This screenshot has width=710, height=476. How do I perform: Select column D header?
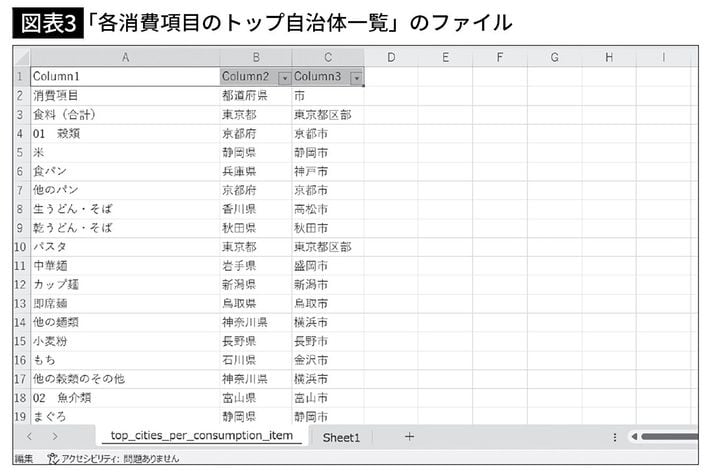[x=390, y=58]
